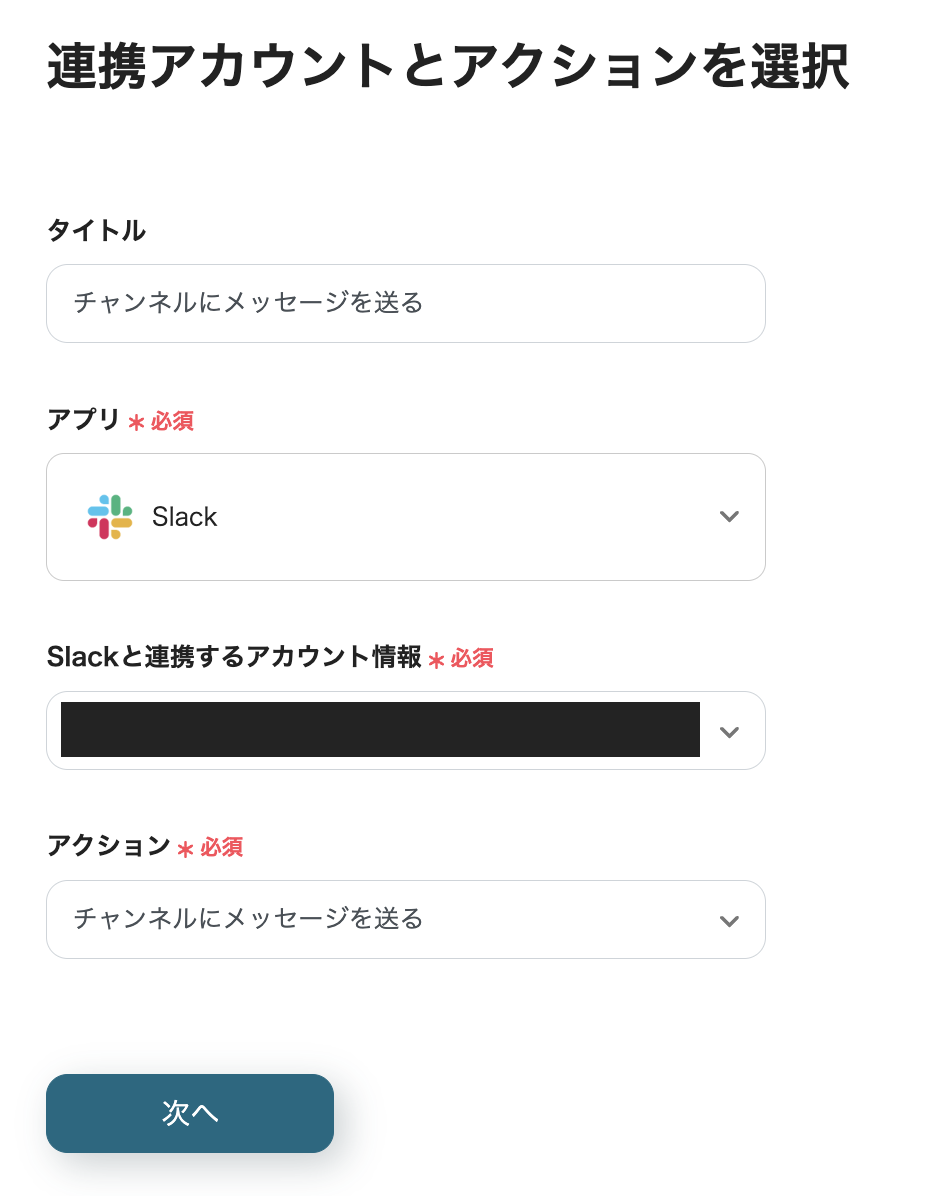This screenshot has width=948, height=1196.
Task: Click the アクション field label
Action: click(108, 846)
